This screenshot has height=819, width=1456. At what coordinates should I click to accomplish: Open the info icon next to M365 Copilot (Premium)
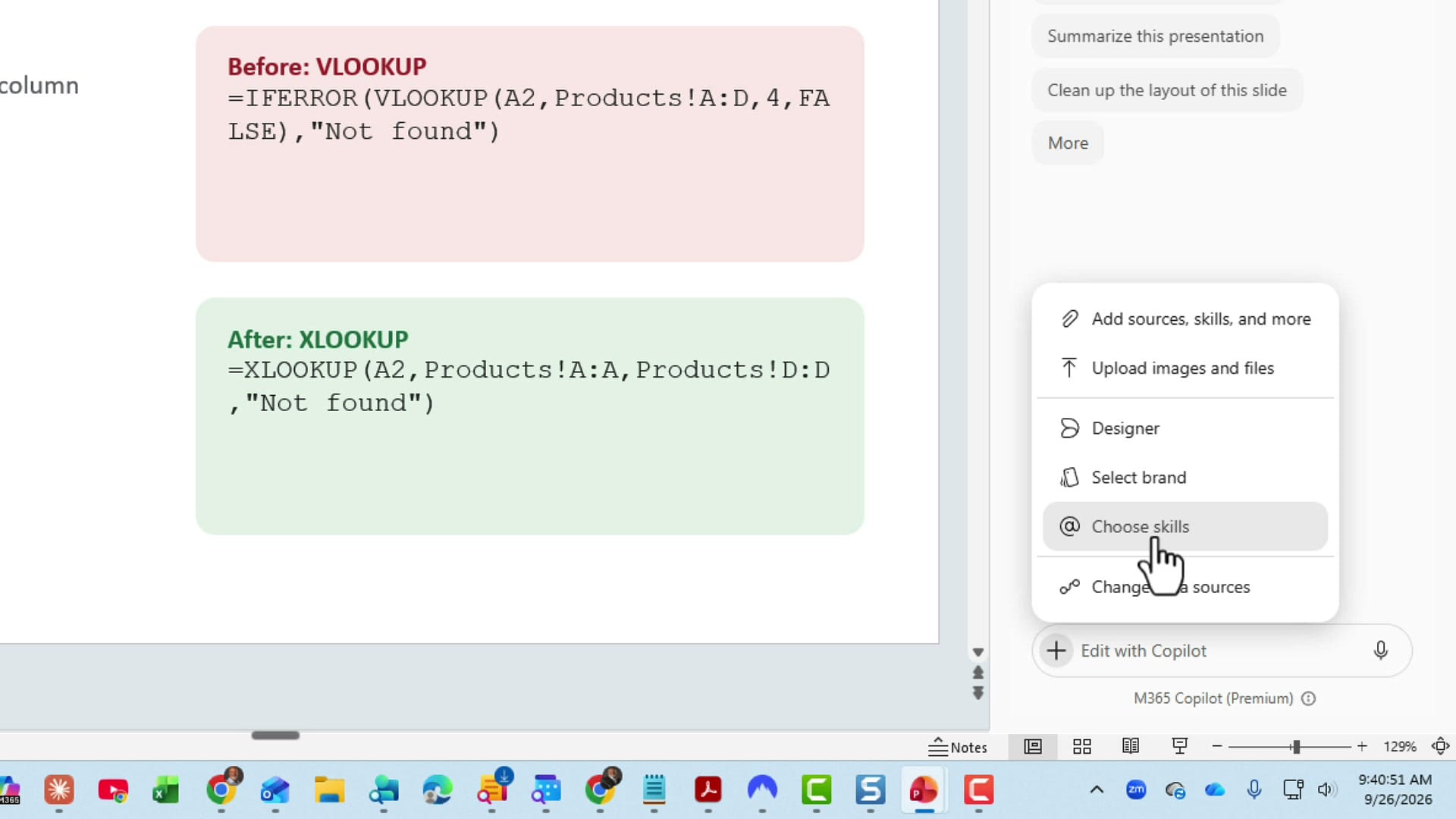pyautogui.click(x=1309, y=698)
